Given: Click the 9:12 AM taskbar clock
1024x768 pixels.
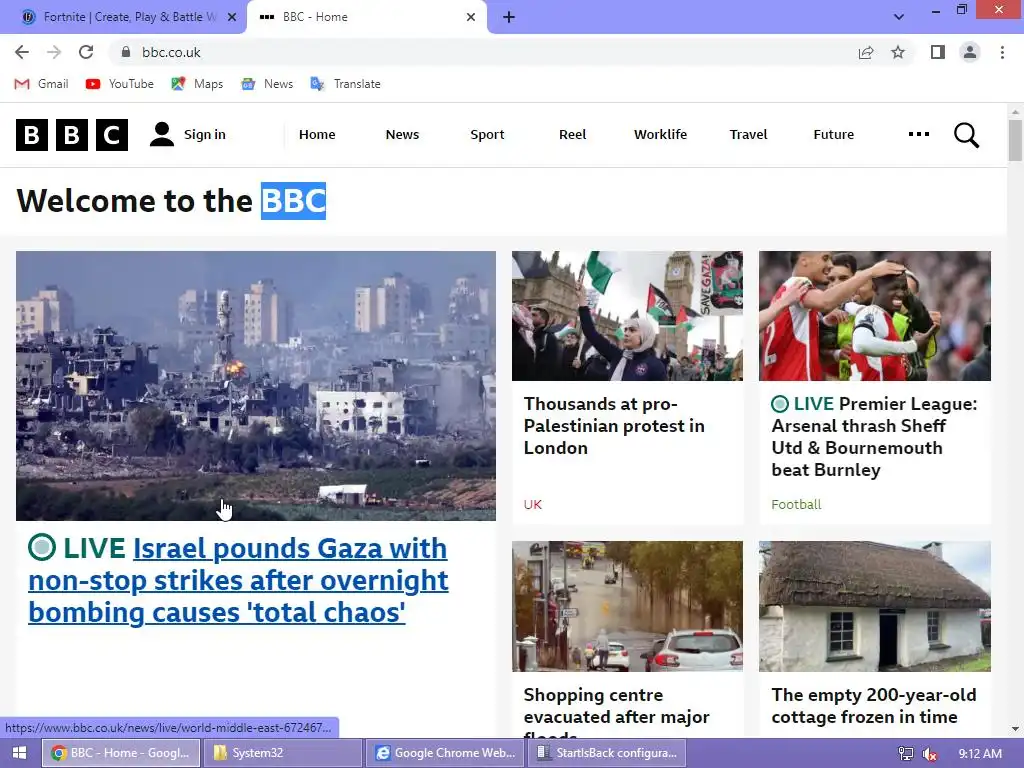Looking at the screenshot, I should (980, 754).
